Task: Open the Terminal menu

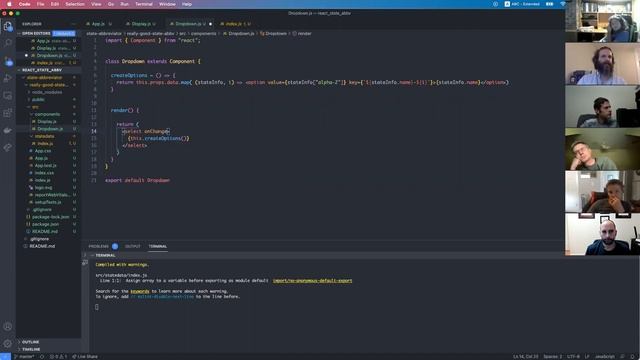Action: tap(144, 4)
